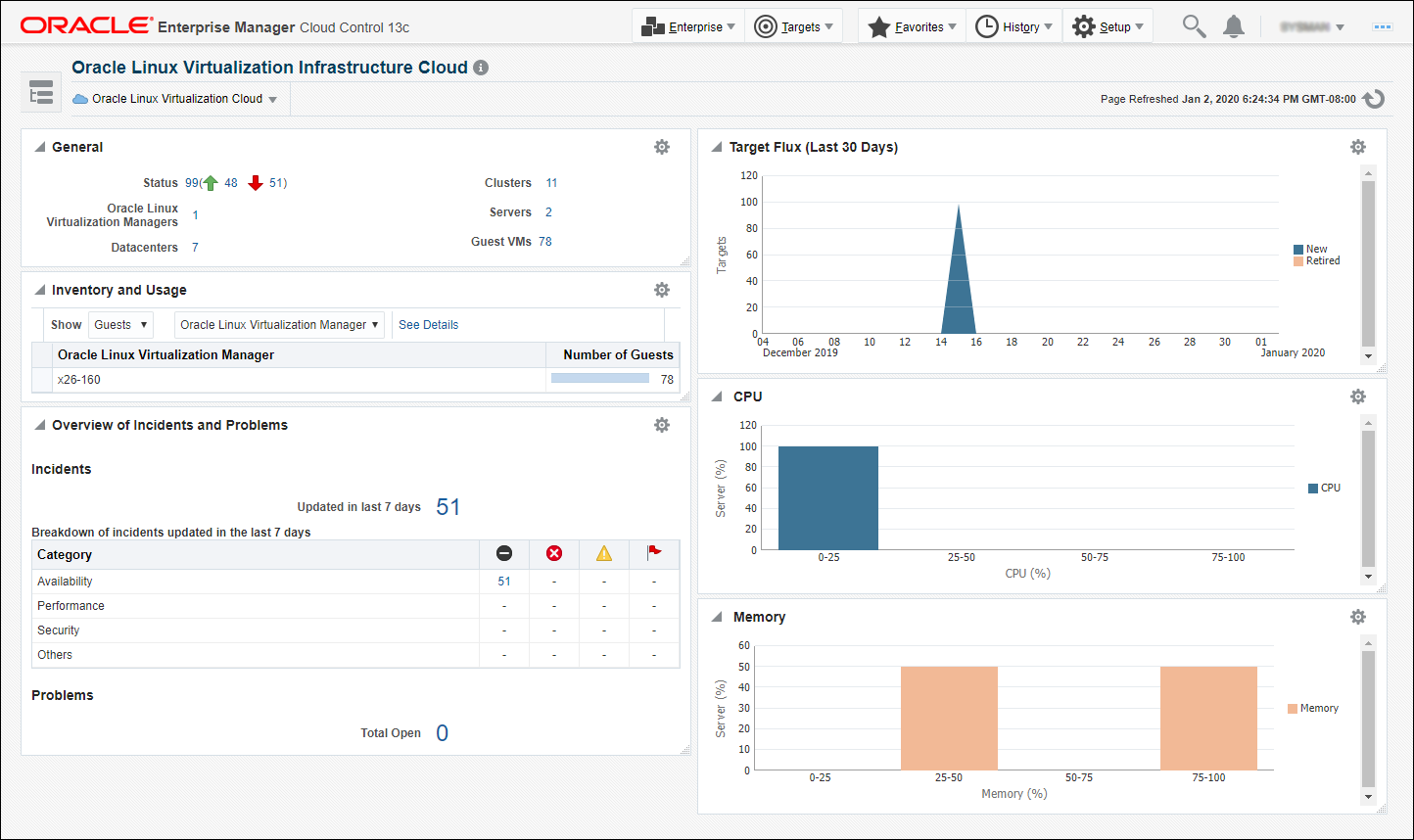Image resolution: width=1414 pixels, height=840 pixels.
Task: Click the Target Flux scrollbar down arrow
Action: point(1368,356)
